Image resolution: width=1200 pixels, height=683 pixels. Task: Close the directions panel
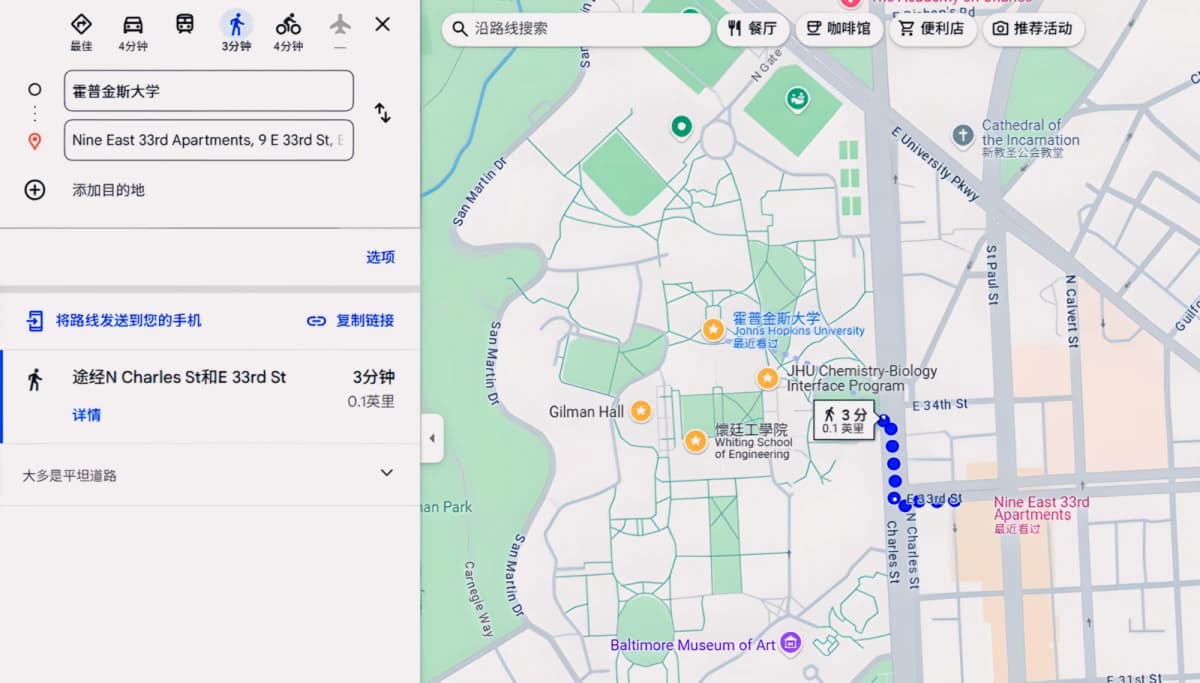coord(382,24)
